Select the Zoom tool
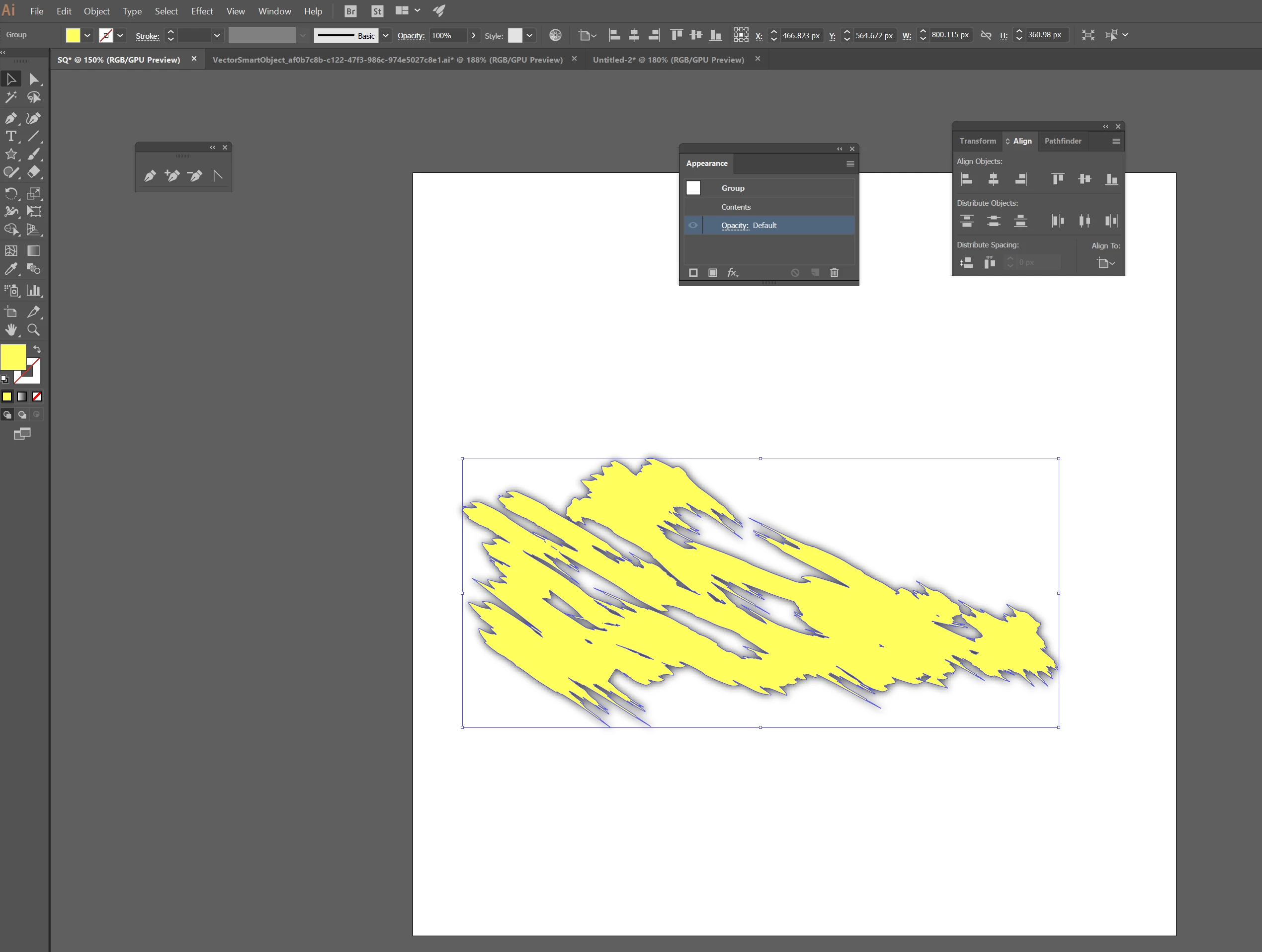This screenshot has height=952, width=1262. point(34,330)
